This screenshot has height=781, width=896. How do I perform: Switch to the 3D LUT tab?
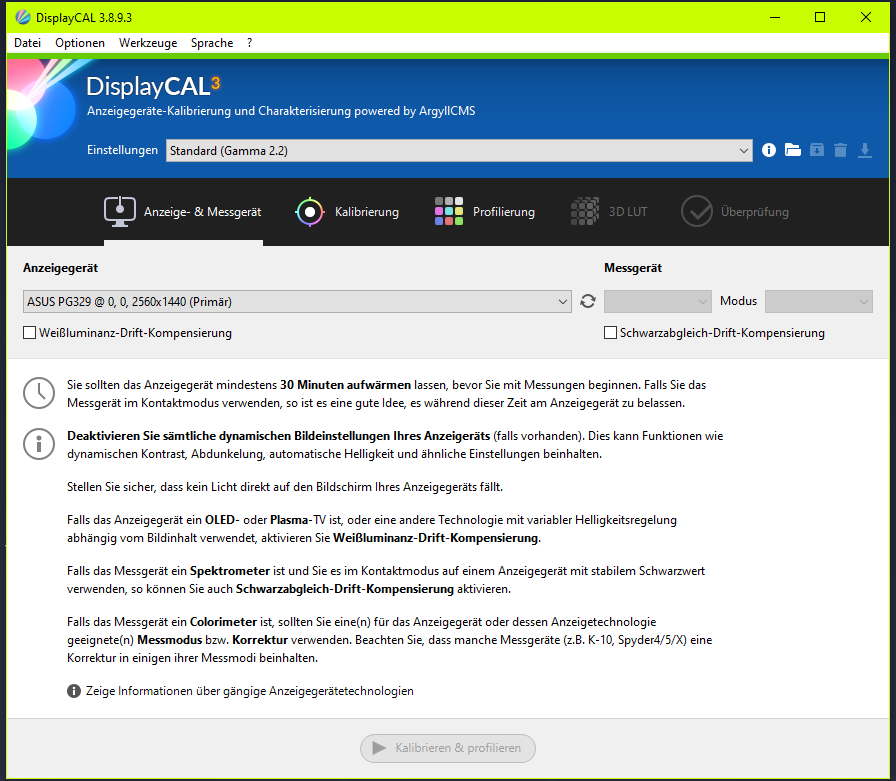click(609, 212)
